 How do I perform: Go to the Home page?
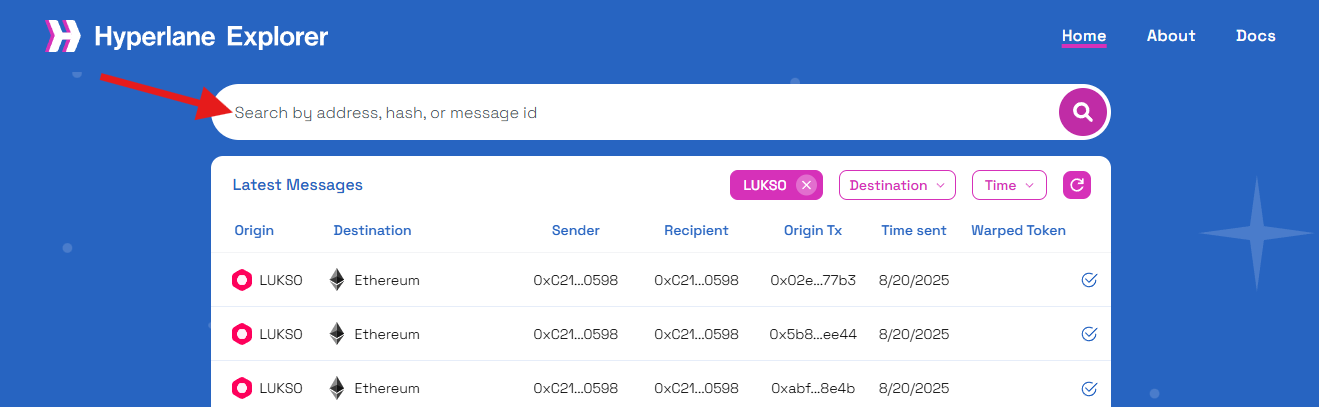1084,36
